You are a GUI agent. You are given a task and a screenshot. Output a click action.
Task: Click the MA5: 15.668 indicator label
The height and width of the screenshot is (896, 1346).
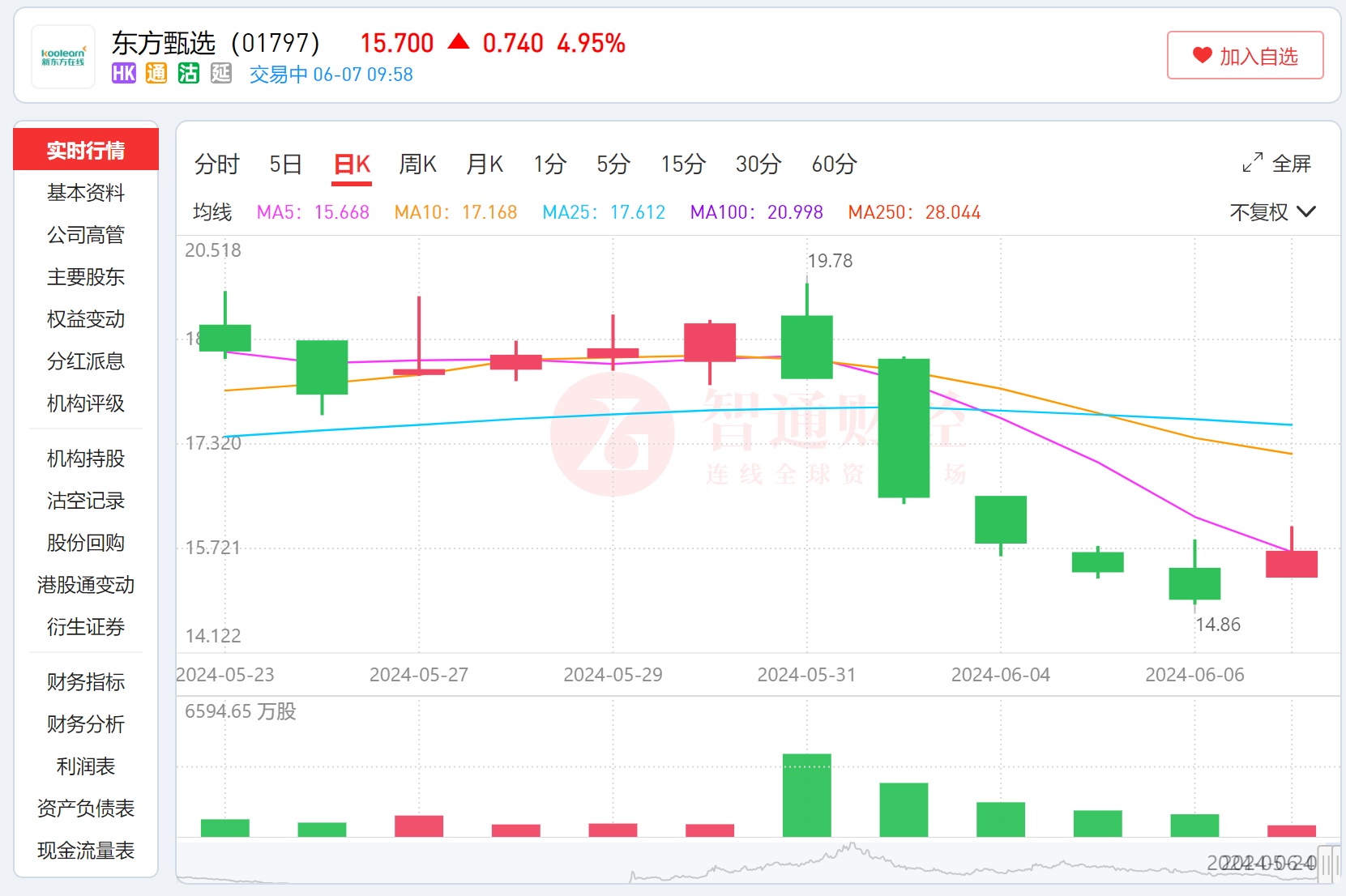tap(313, 212)
